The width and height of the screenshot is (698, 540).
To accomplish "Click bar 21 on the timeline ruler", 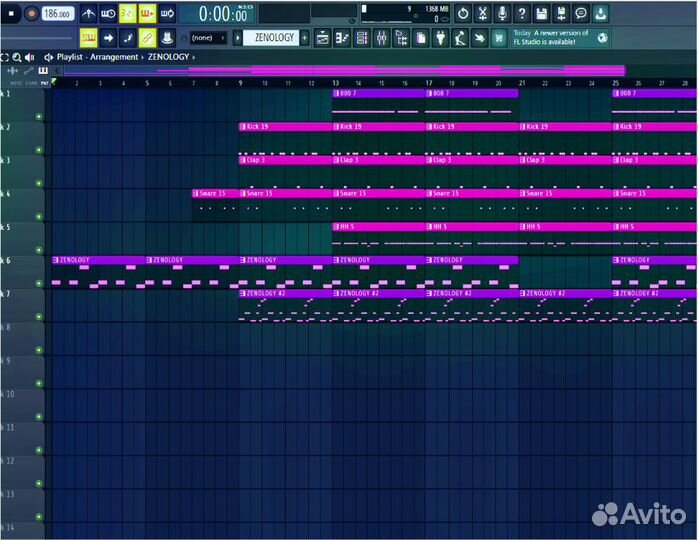I will (522, 83).
